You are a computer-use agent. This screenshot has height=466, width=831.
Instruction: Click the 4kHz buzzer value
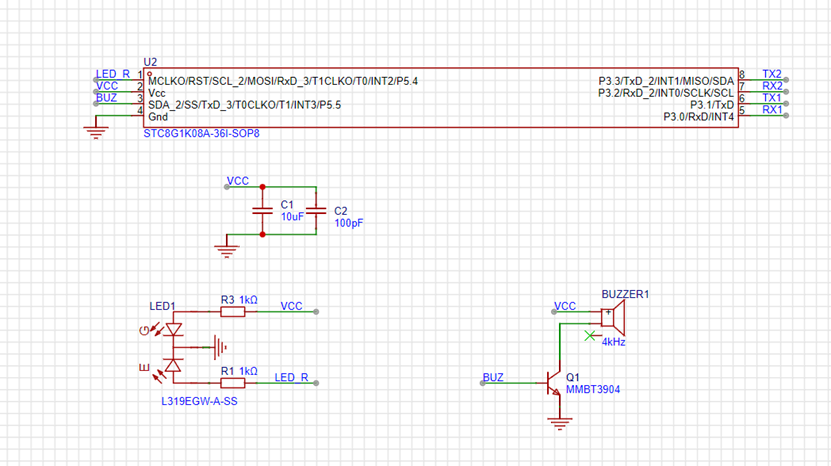tap(613, 342)
